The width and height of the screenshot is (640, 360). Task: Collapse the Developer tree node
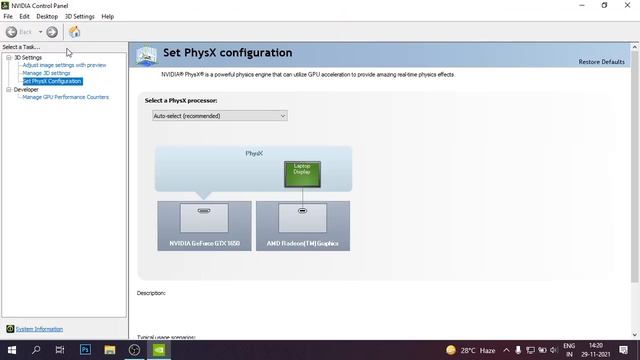9,89
